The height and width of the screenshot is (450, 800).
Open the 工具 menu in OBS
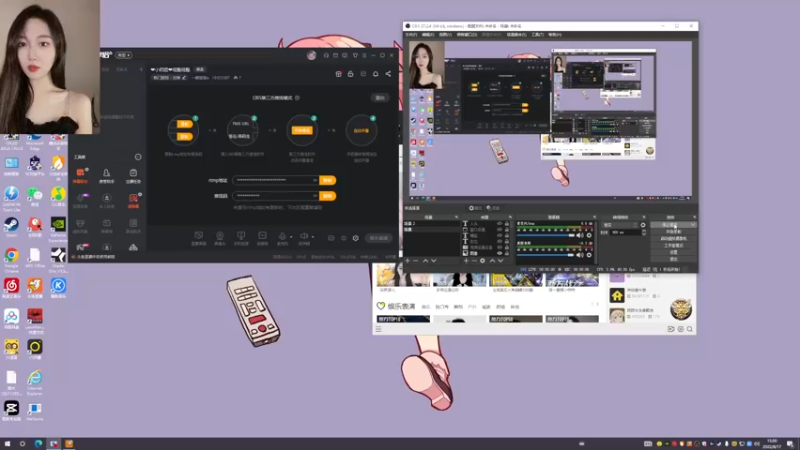point(538,35)
